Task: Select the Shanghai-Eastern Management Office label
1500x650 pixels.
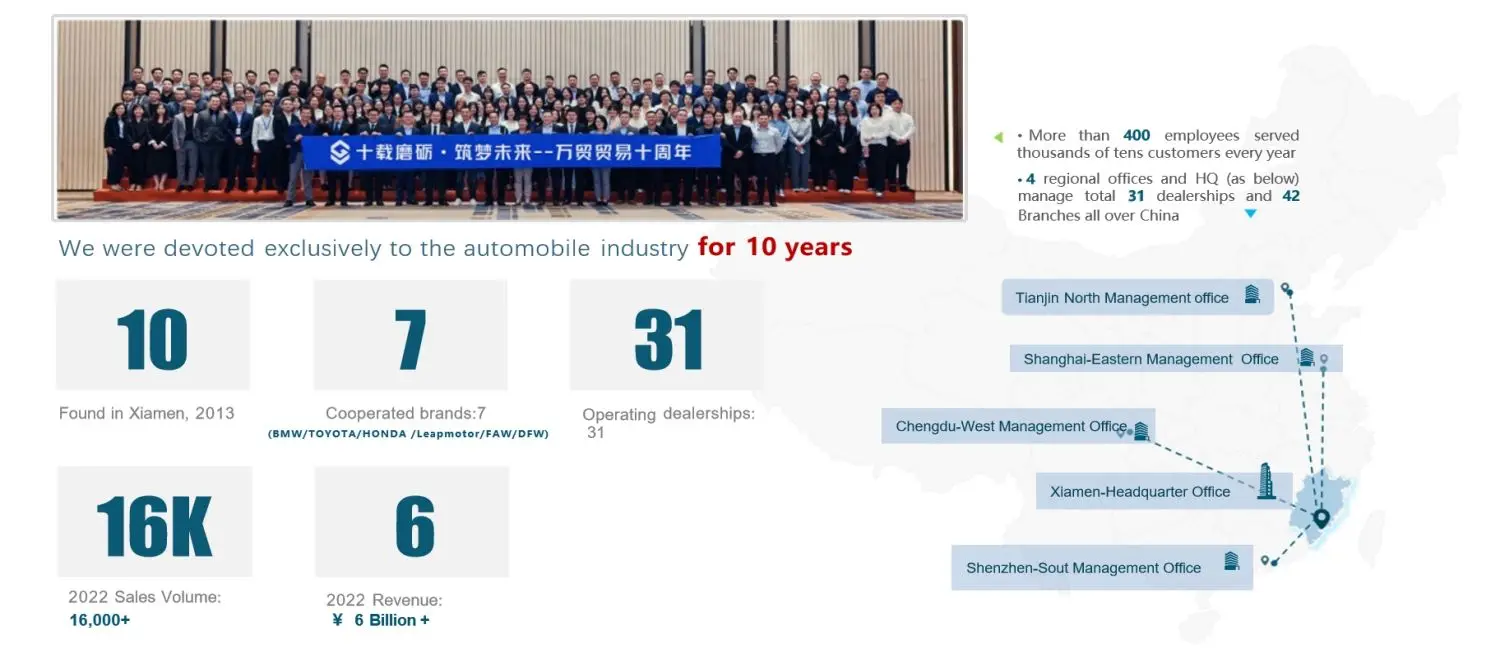Action: (1176, 359)
